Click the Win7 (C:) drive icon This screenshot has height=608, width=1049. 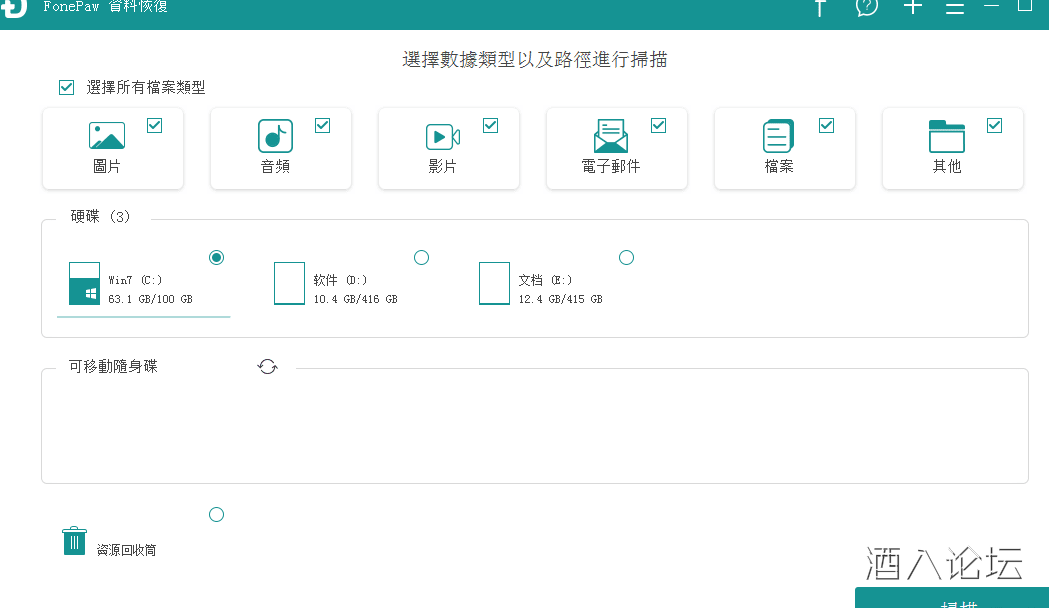pos(84,283)
